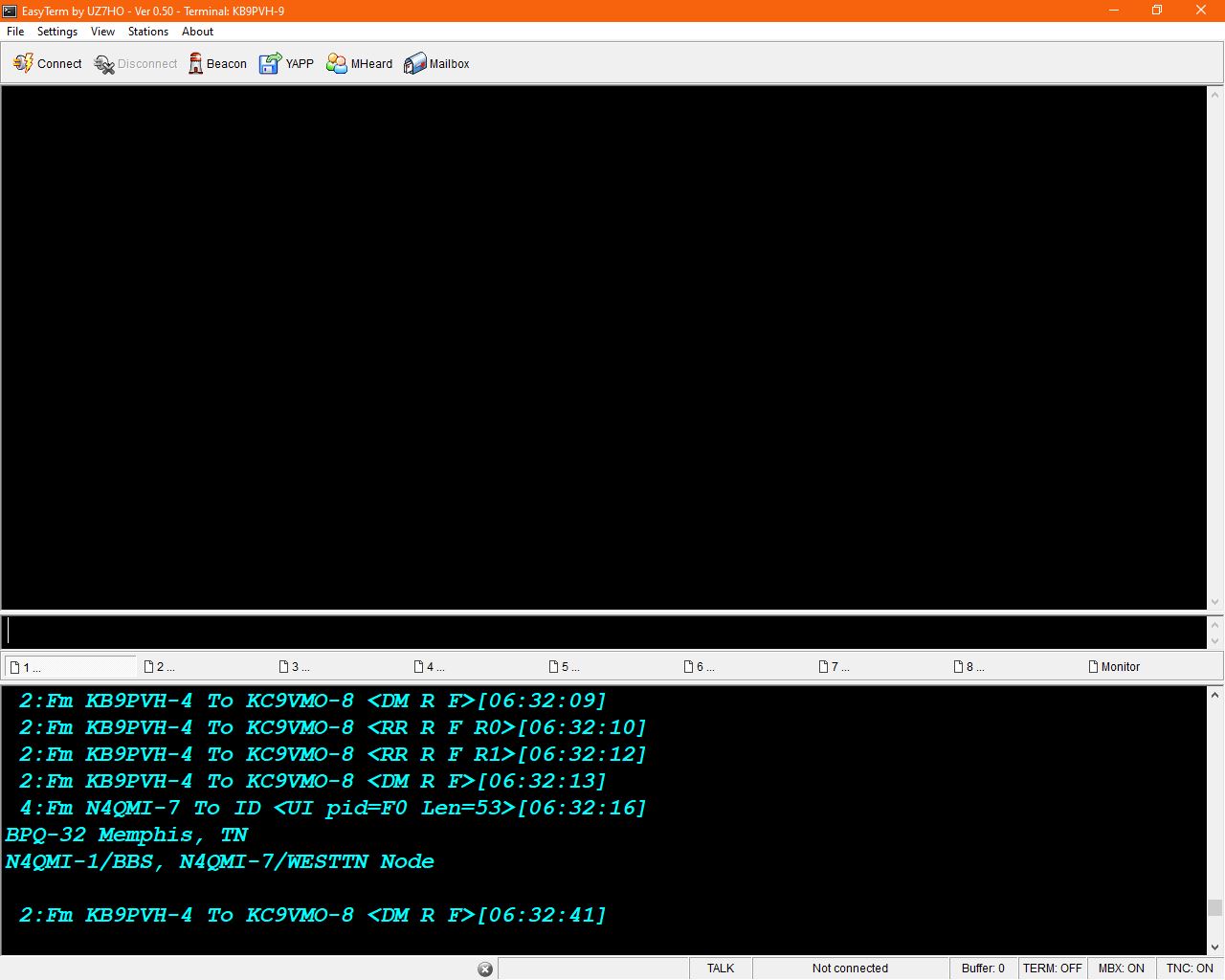The height and width of the screenshot is (980, 1225).
Task: Click the terminal window scroll up arrow
Action: (1214, 95)
